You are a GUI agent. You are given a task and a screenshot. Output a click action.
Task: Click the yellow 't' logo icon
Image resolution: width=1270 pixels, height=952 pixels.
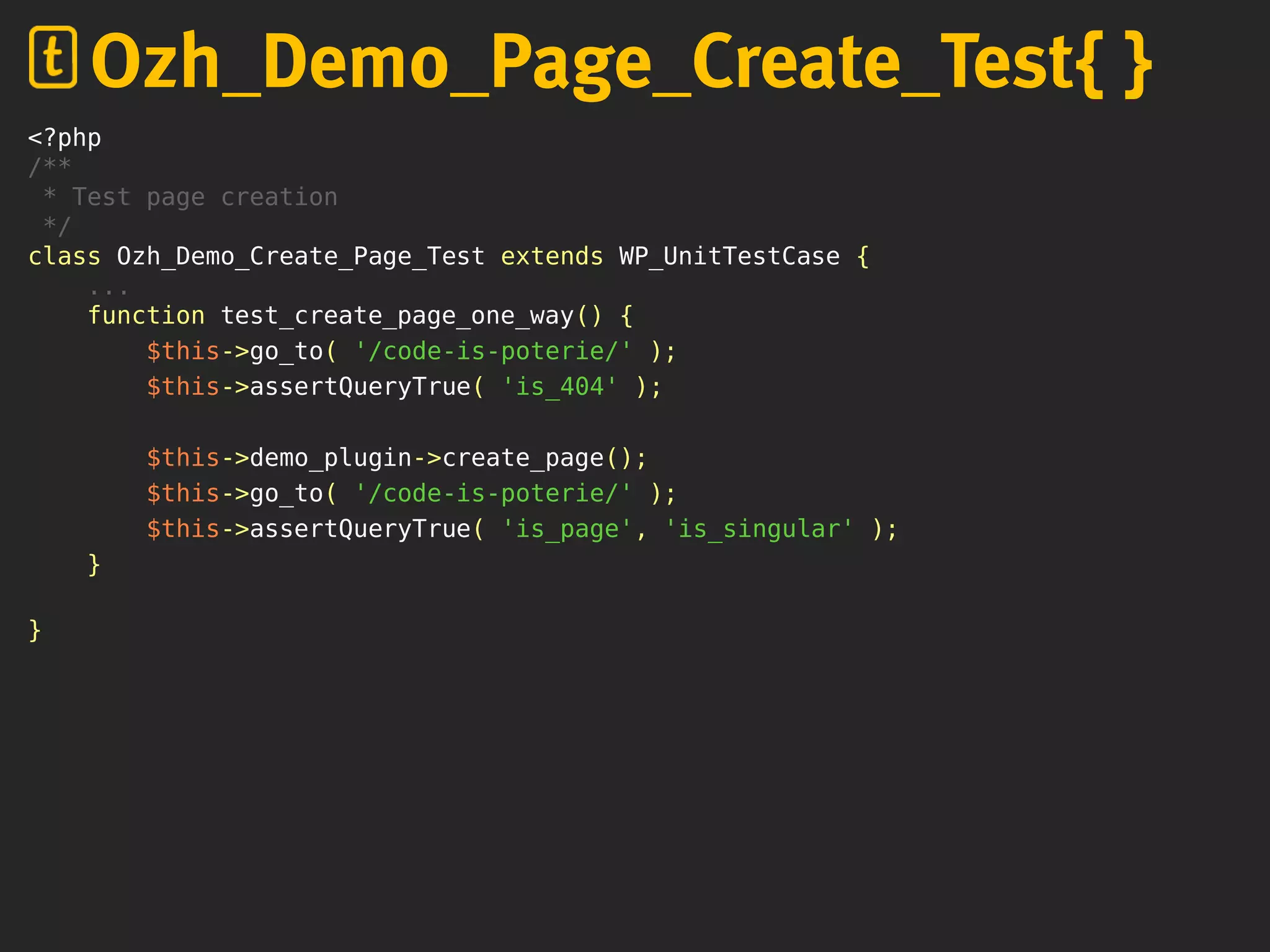pos(53,57)
